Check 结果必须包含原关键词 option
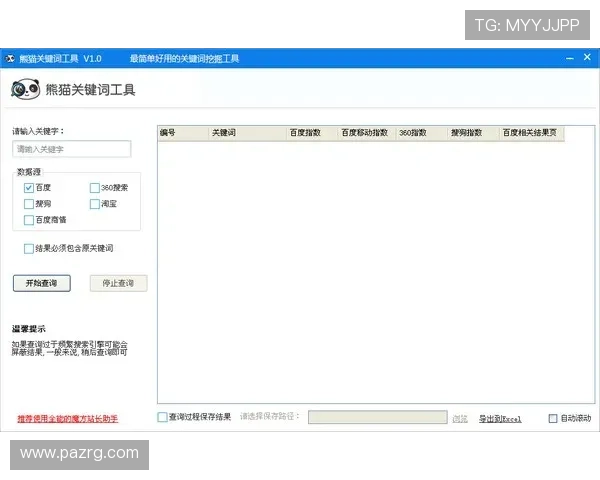 (x=29, y=249)
